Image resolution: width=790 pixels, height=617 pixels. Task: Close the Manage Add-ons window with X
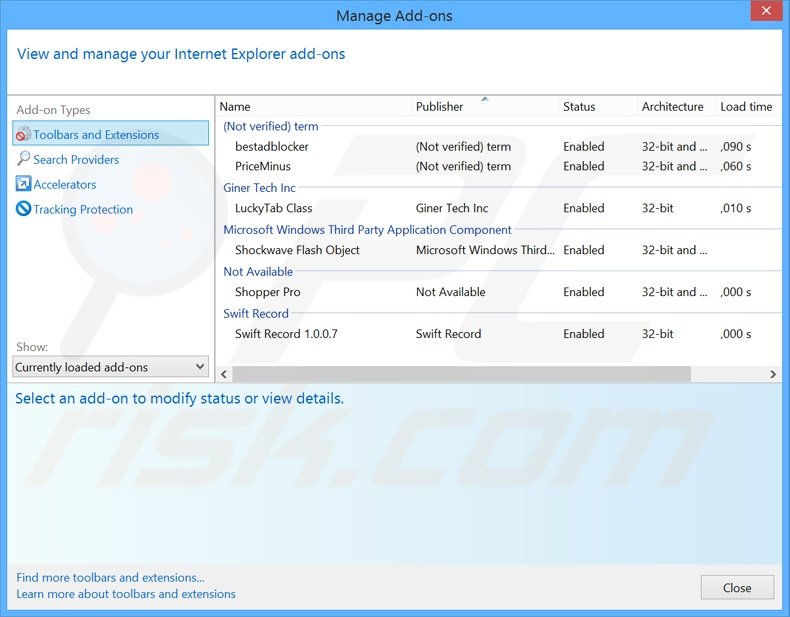click(766, 11)
